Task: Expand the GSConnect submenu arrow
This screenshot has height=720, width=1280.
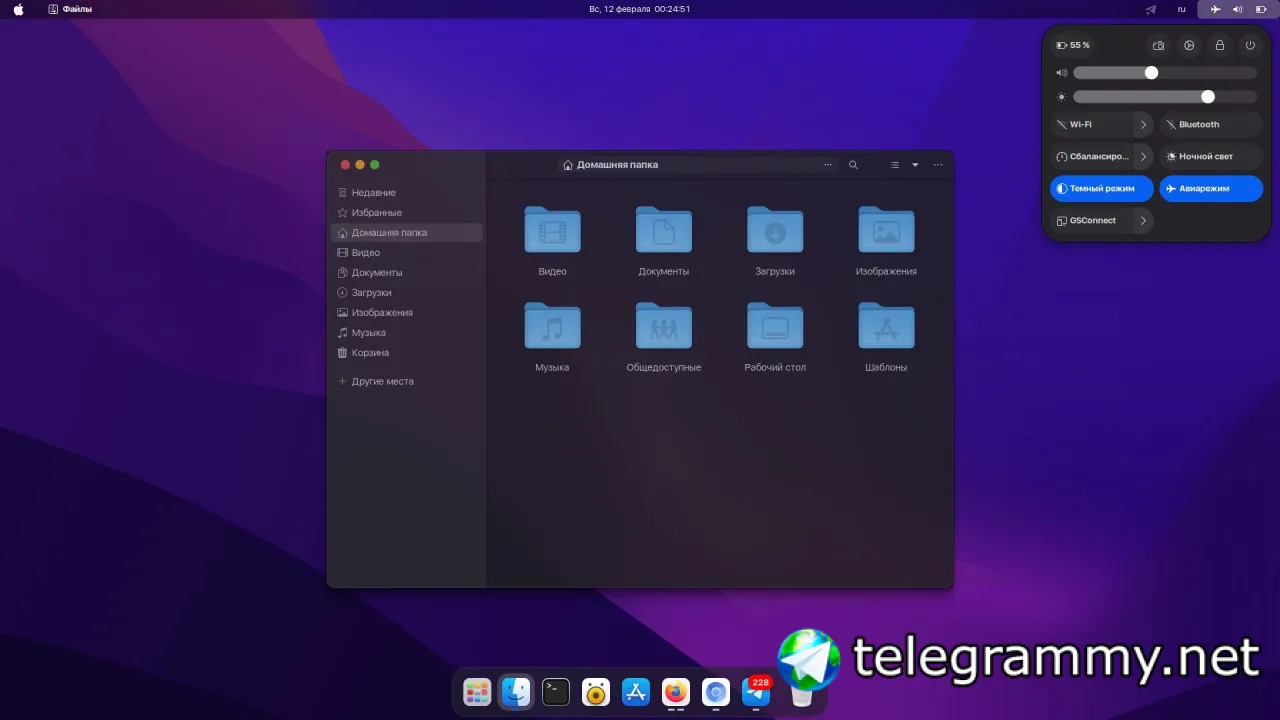Action: pos(1143,221)
